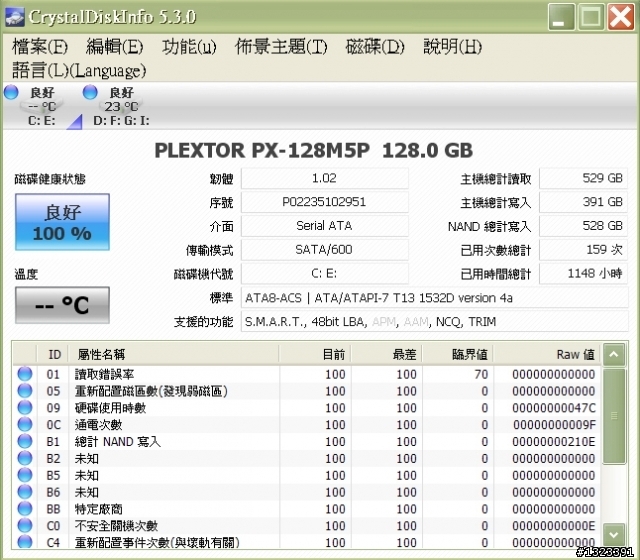Image resolution: width=640 pixels, height=560 pixels.
Task: Click raw value 00000000047C
Action: (554, 408)
